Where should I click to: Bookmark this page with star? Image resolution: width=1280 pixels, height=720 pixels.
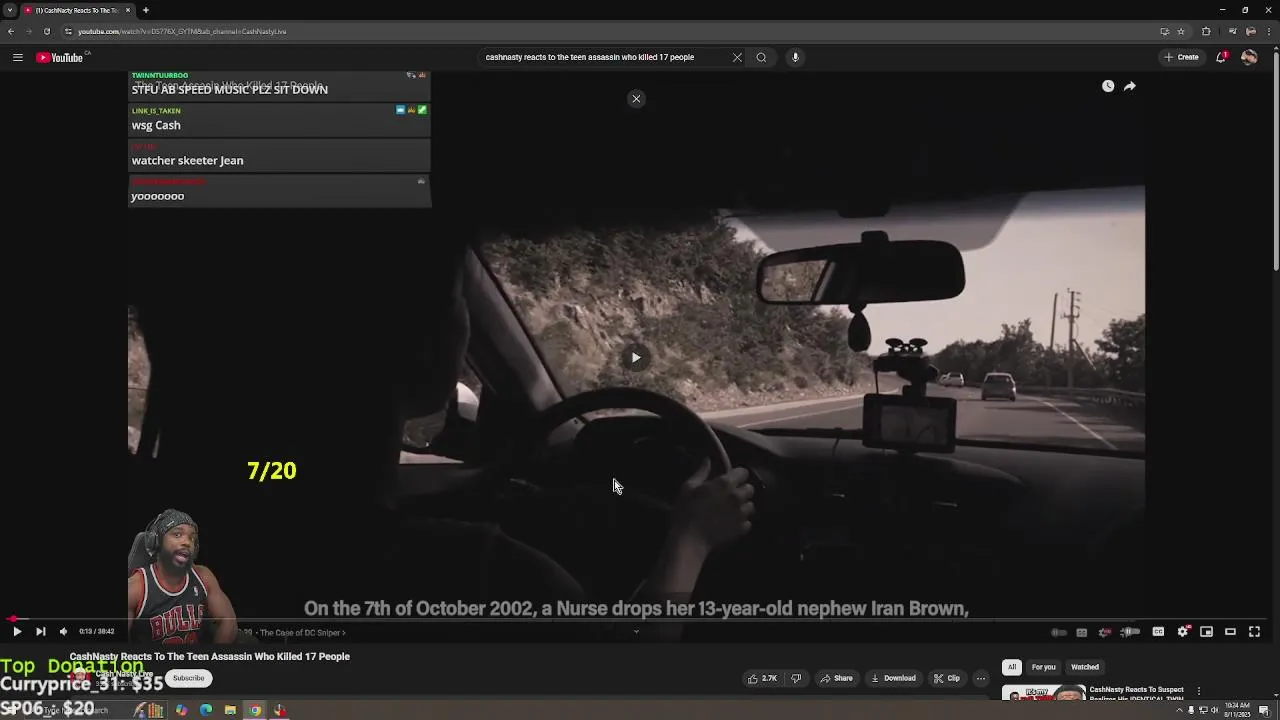[1181, 31]
